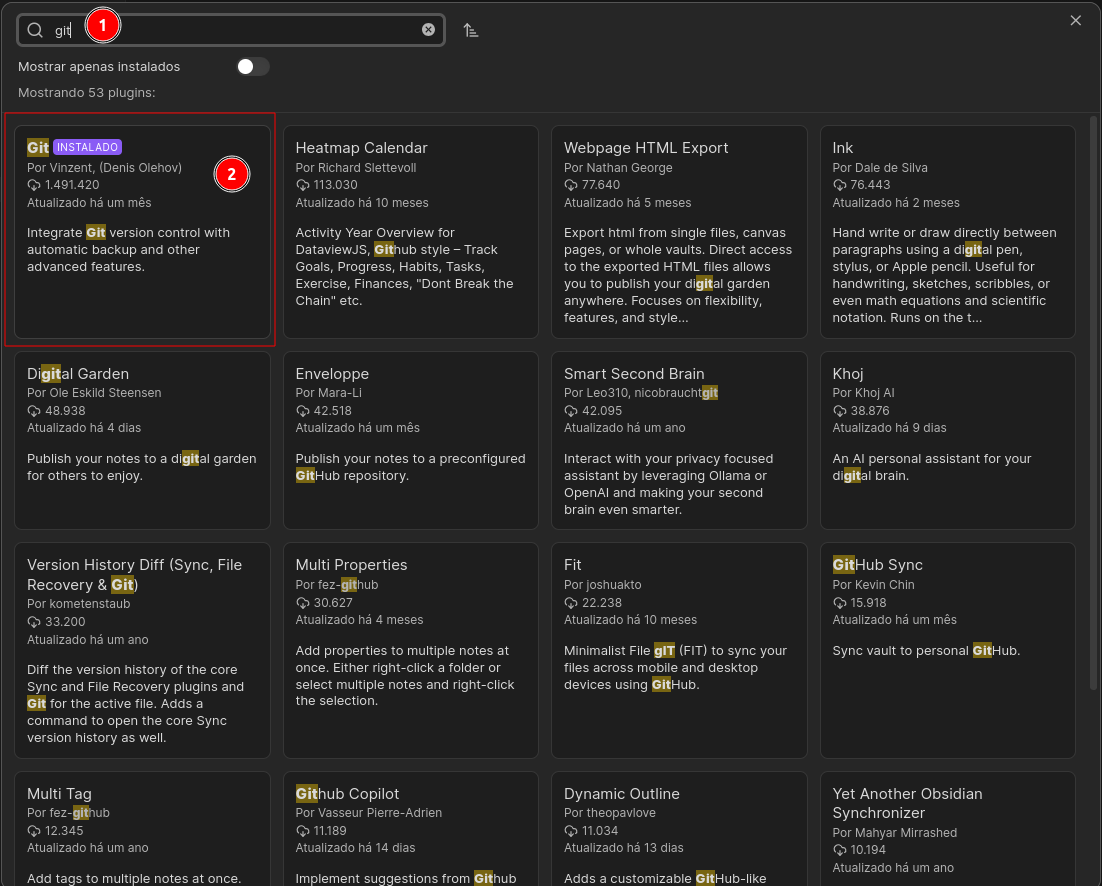
Task: Open the GitHub Sync plugin card
Action: point(947,651)
